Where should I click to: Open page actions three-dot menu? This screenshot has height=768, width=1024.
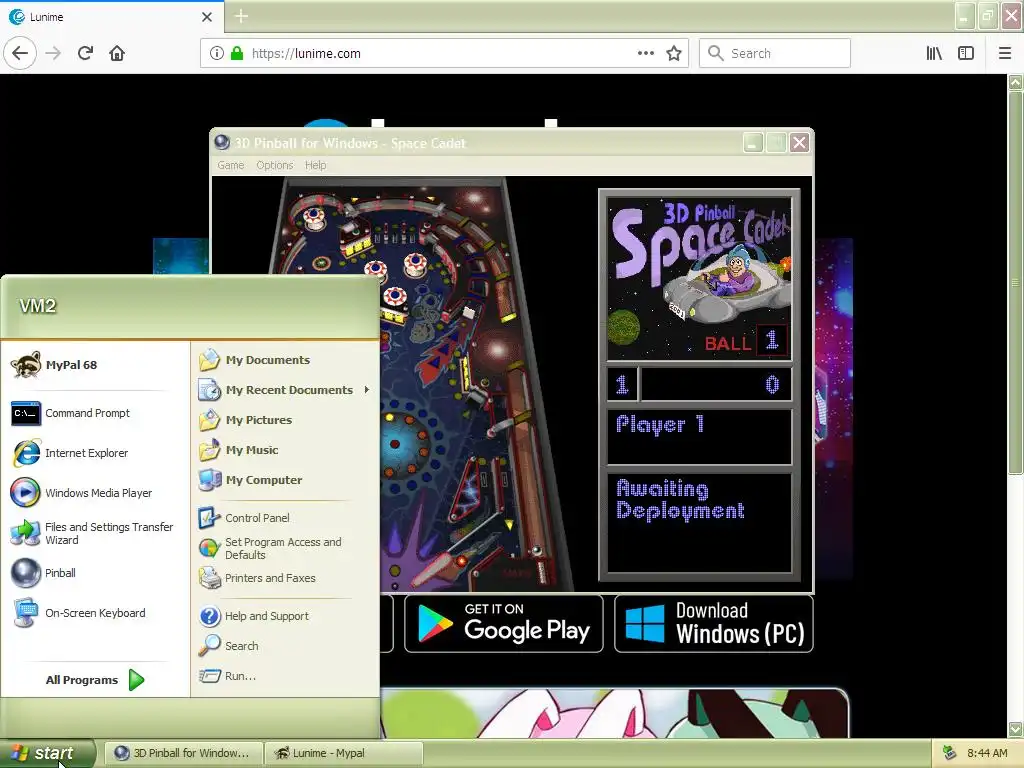(x=646, y=53)
